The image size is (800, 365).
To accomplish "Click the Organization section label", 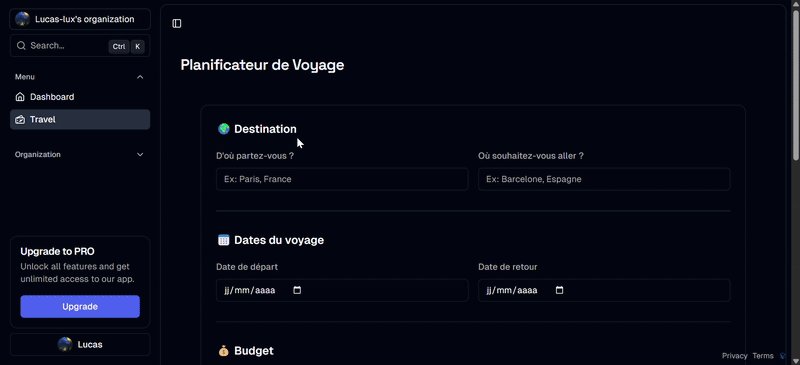I will 38,155.
